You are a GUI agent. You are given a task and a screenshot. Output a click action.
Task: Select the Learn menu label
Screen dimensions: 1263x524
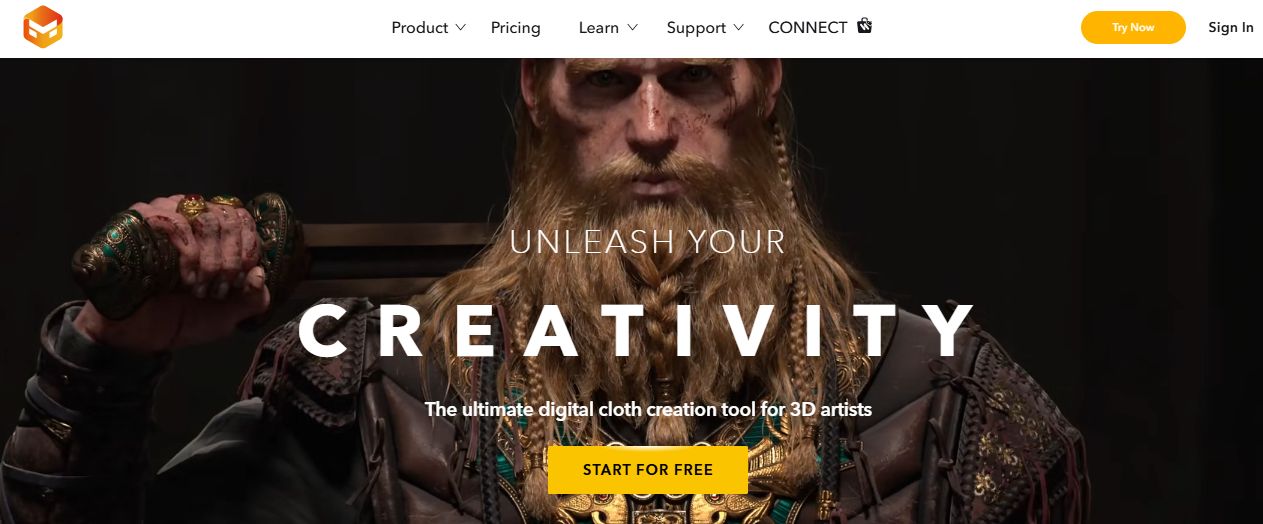click(x=598, y=28)
